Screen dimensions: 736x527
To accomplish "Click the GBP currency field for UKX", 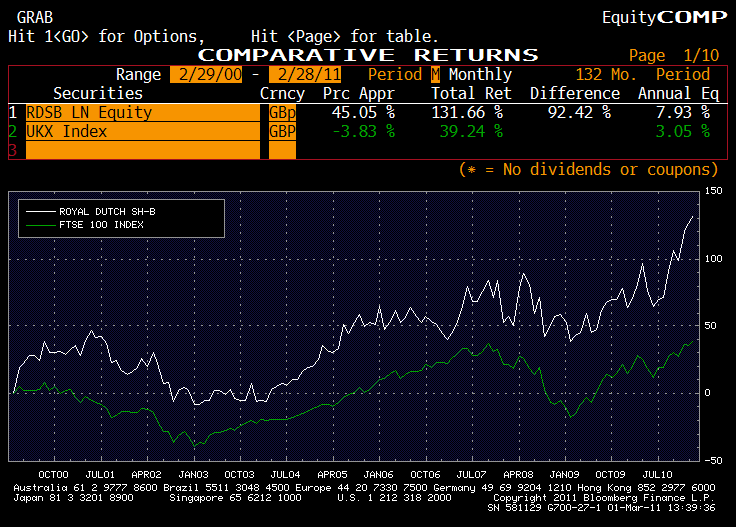I will click(283, 131).
